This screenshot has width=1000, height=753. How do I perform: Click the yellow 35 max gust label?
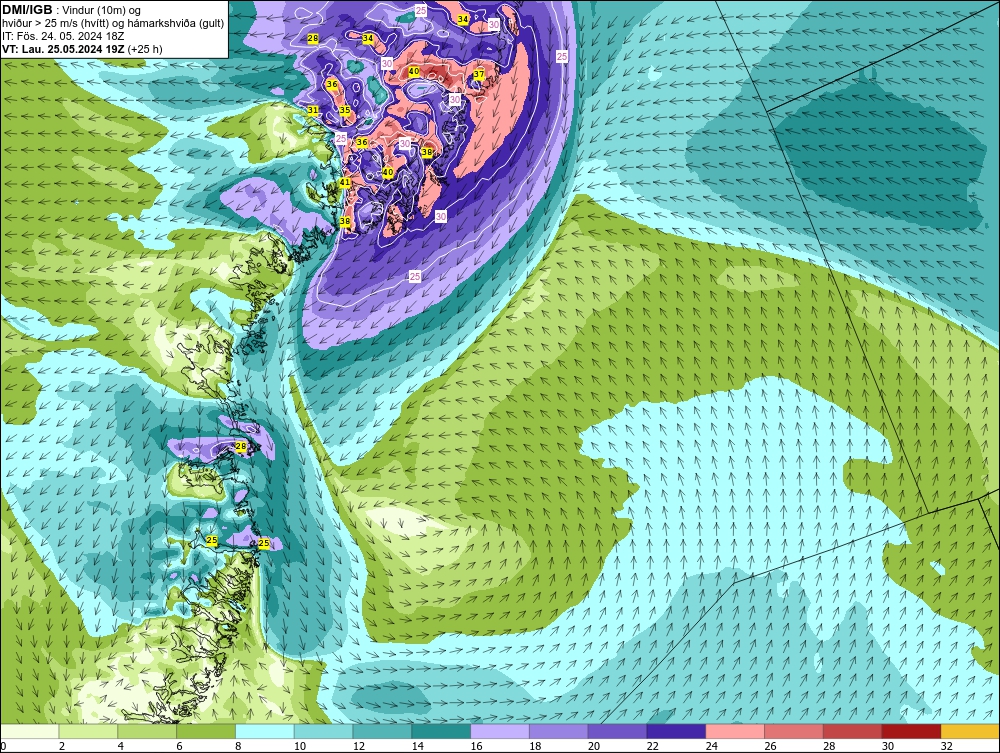345,110
